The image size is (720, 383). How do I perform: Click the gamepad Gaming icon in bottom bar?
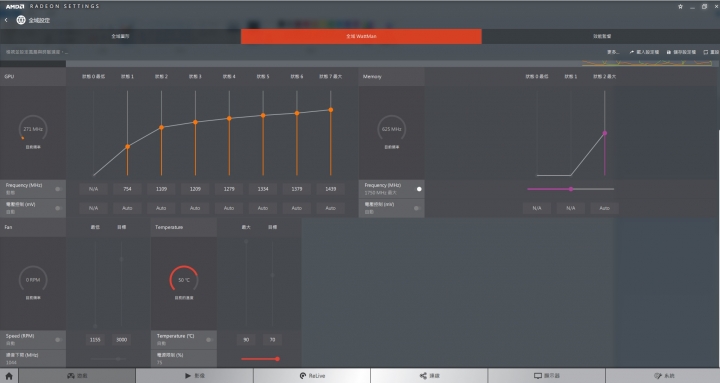point(71,376)
